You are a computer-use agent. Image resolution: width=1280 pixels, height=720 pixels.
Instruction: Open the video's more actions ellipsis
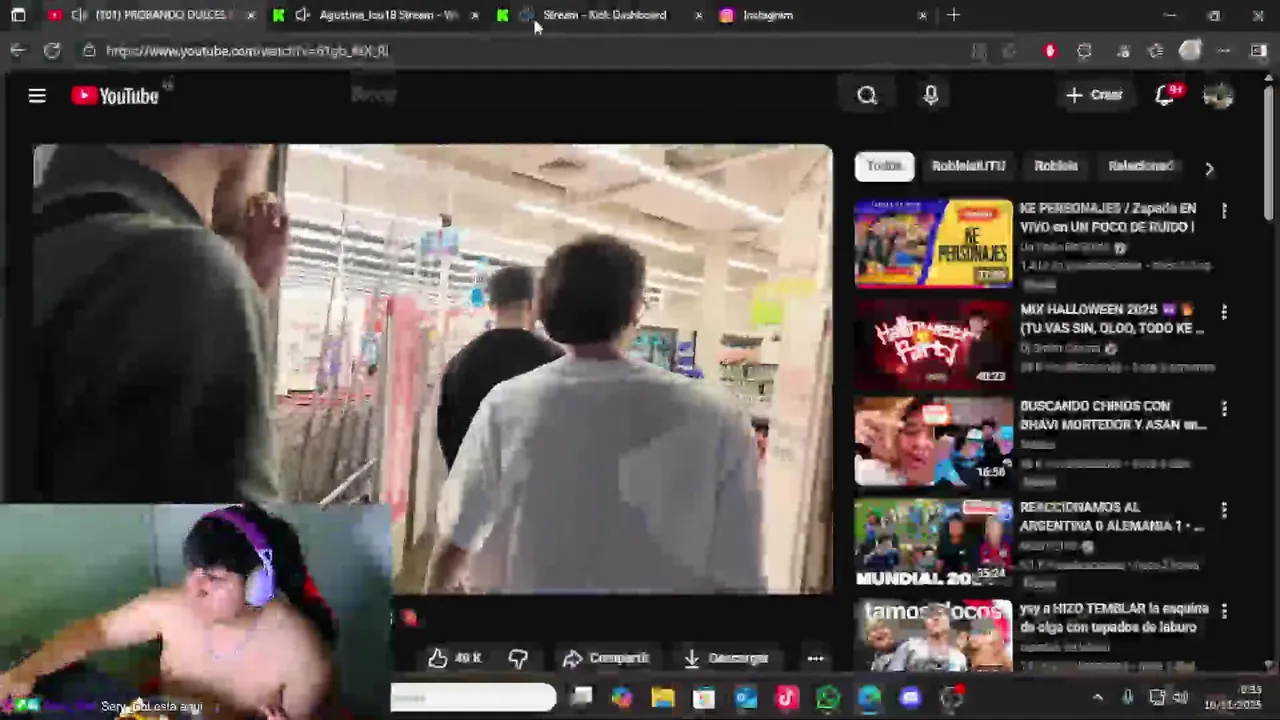[816, 658]
